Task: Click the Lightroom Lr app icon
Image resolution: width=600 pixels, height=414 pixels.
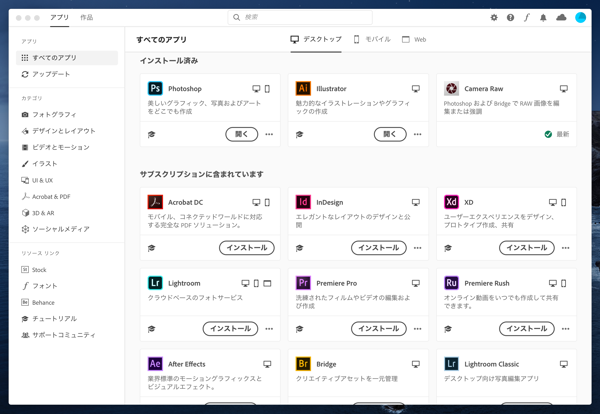Action: point(155,283)
